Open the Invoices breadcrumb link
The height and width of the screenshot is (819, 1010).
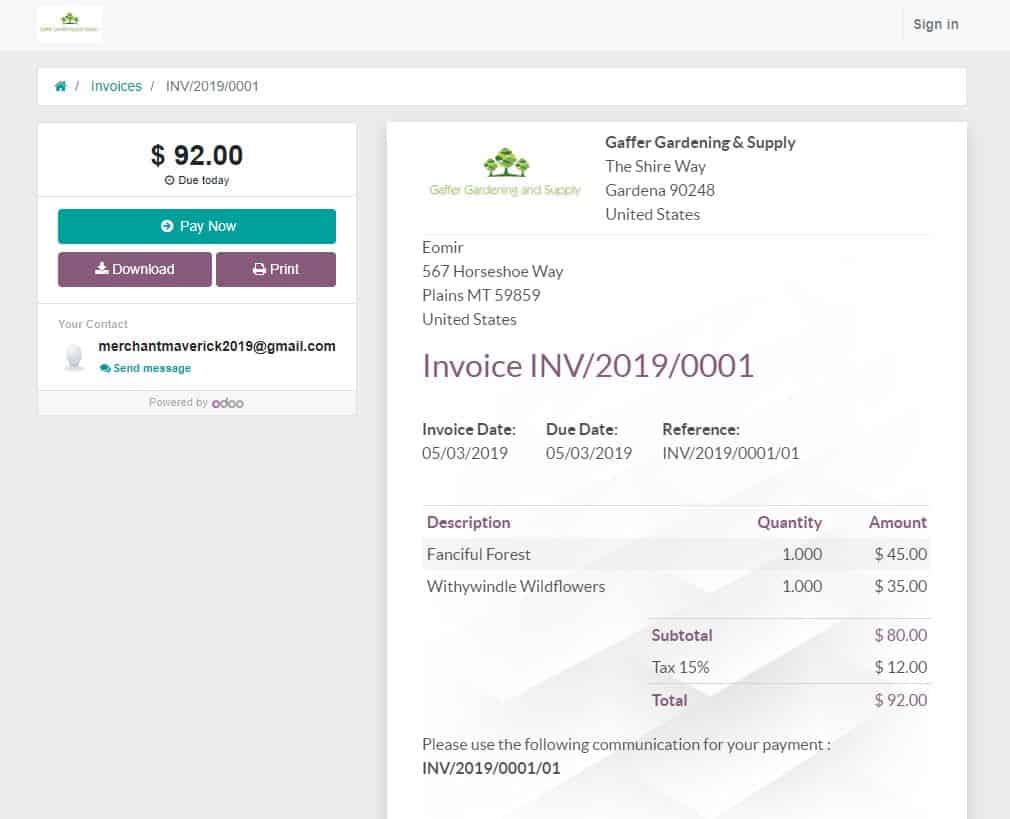(116, 86)
